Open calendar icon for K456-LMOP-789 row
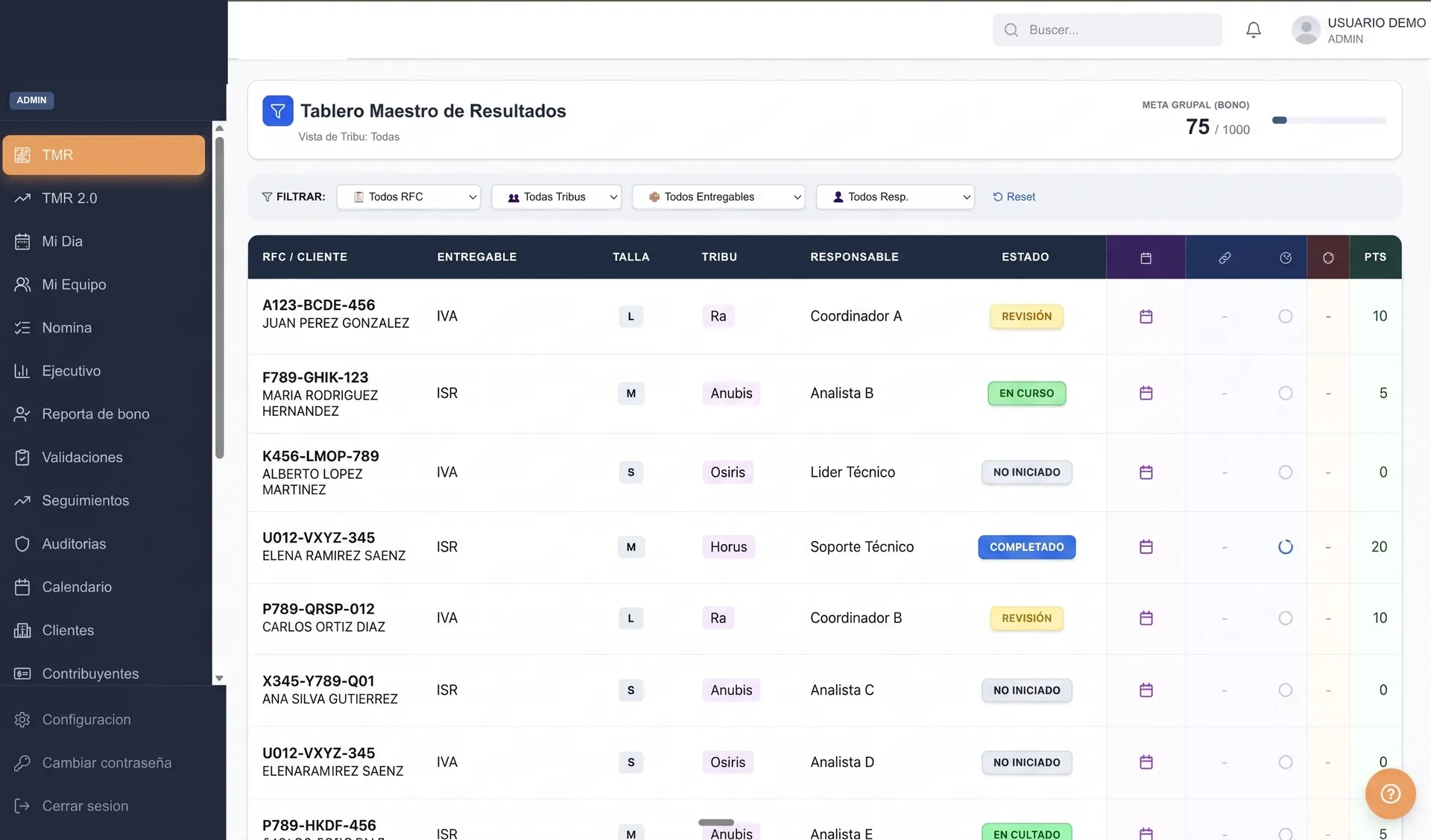Viewport: 1431px width, 840px height. pyautogui.click(x=1146, y=473)
